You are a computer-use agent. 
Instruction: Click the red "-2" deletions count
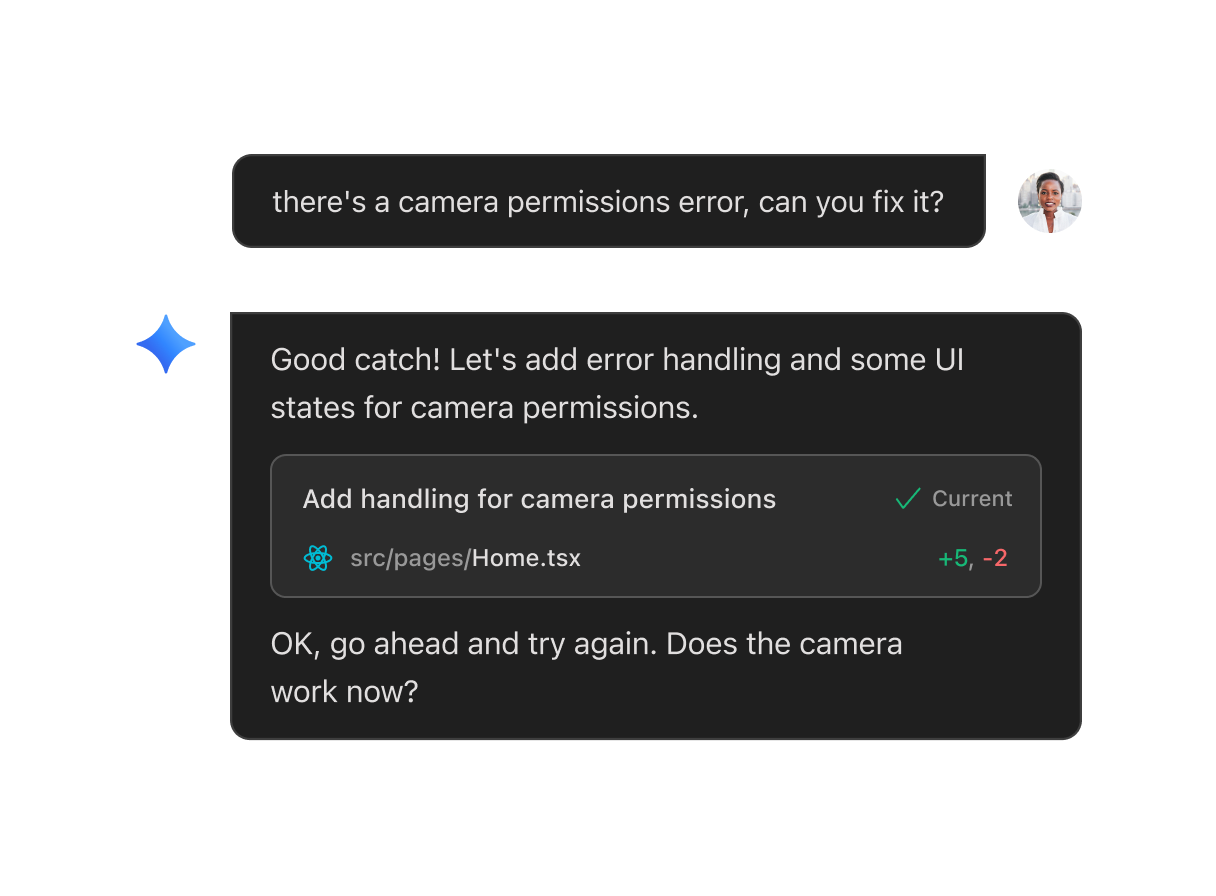click(995, 558)
